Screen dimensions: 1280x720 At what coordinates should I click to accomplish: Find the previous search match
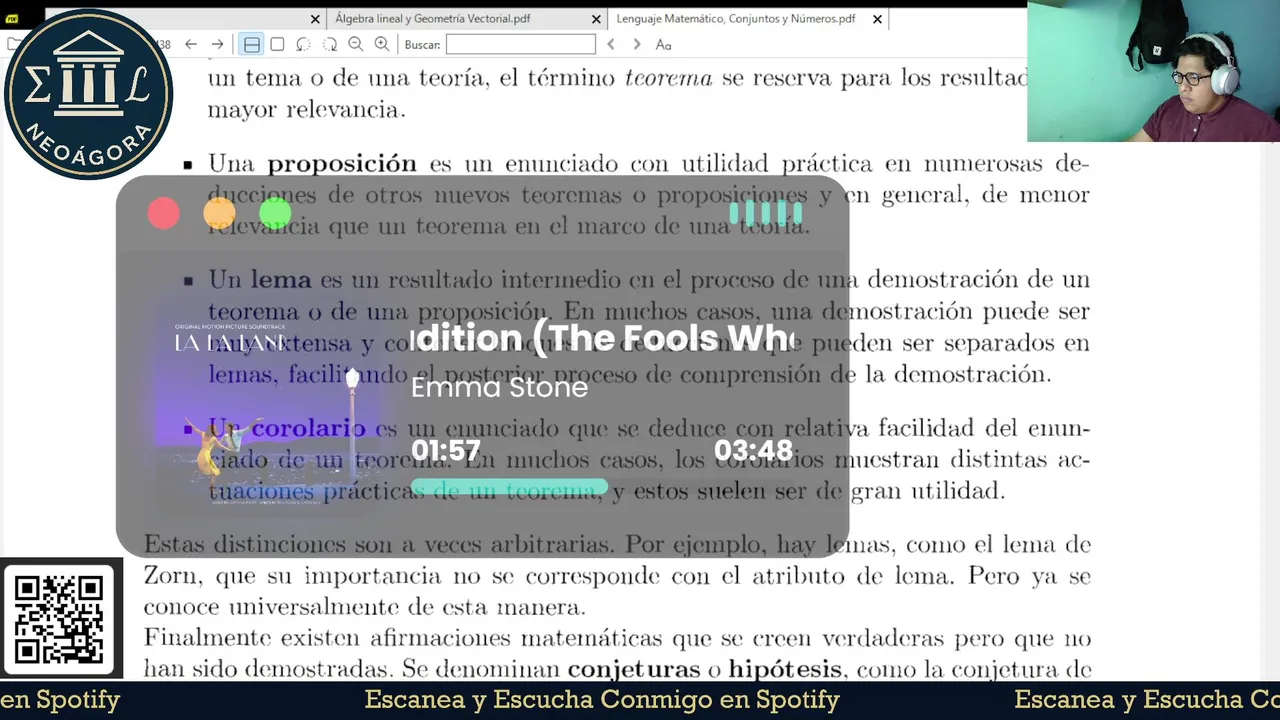coord(611,44)
